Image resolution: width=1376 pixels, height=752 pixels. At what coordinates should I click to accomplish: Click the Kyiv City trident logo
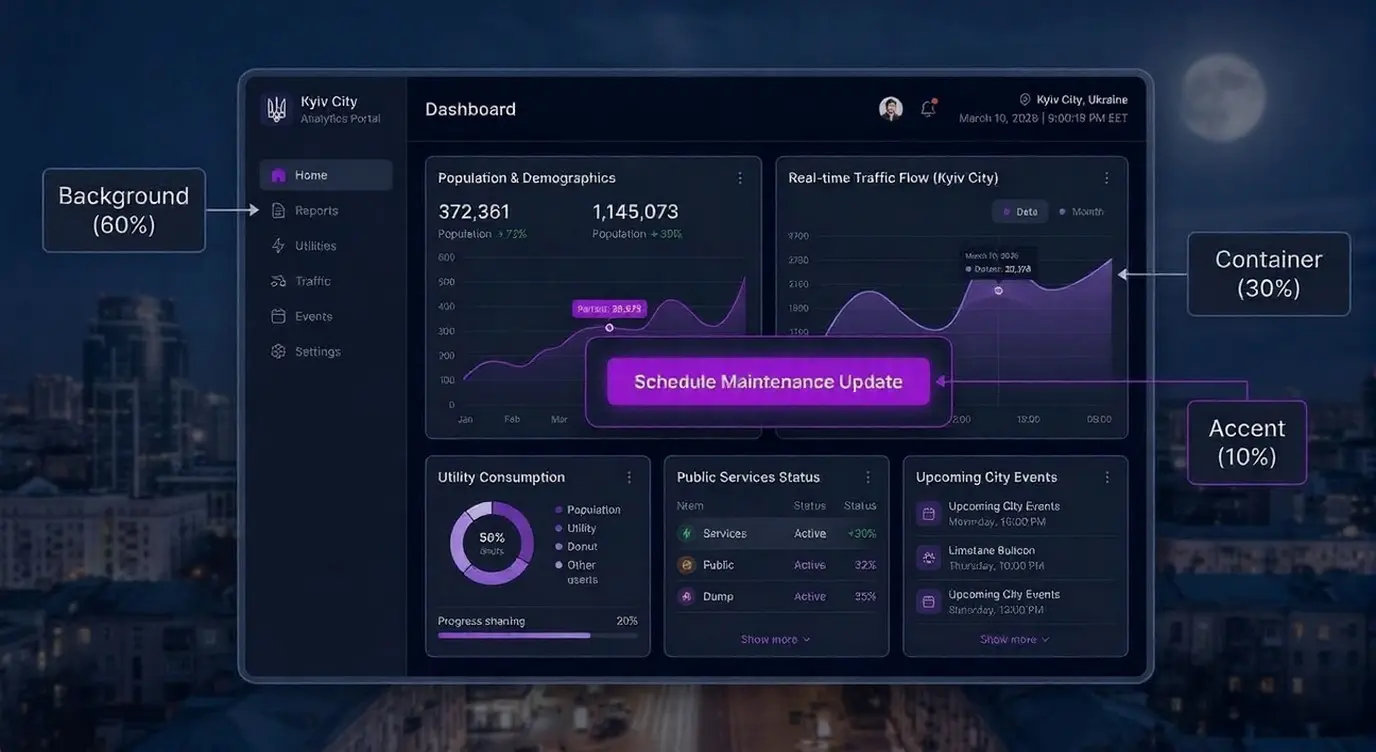tap(276, 108)
